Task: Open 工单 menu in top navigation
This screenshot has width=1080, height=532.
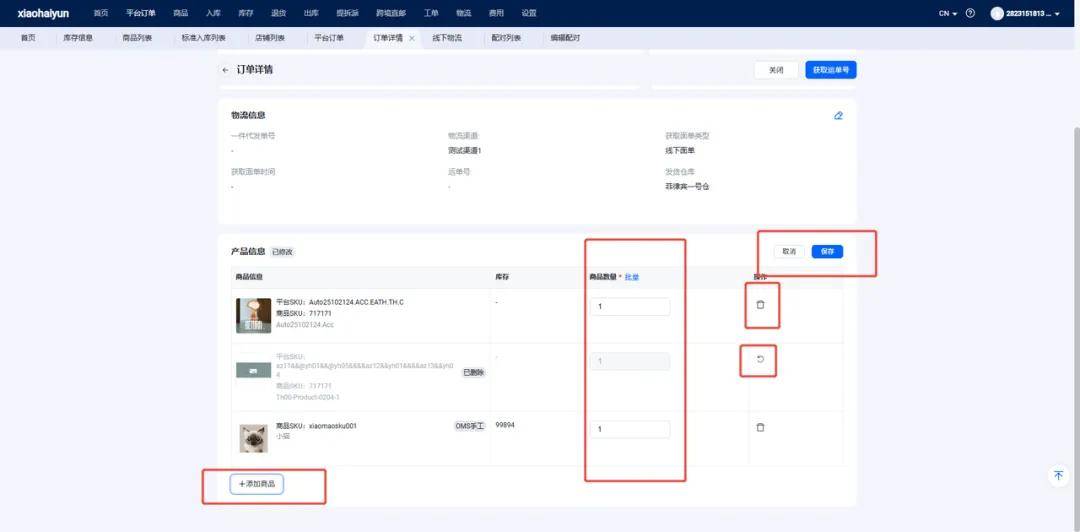Action: tap(431, 13)
